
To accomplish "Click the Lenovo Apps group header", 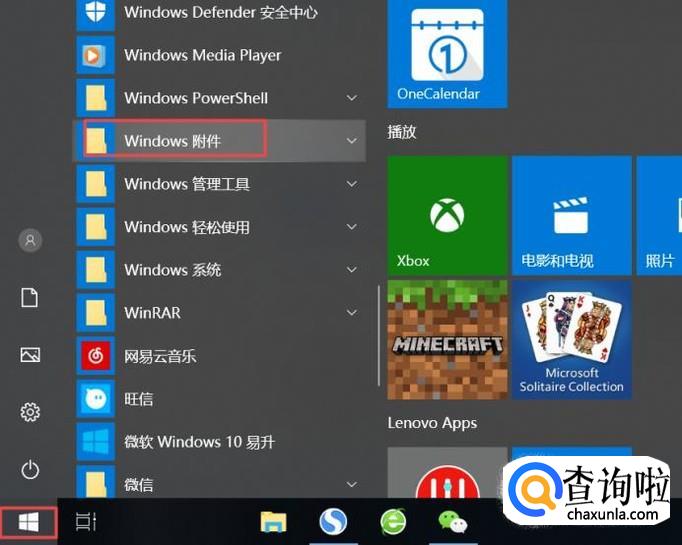I will click(432, 423).
